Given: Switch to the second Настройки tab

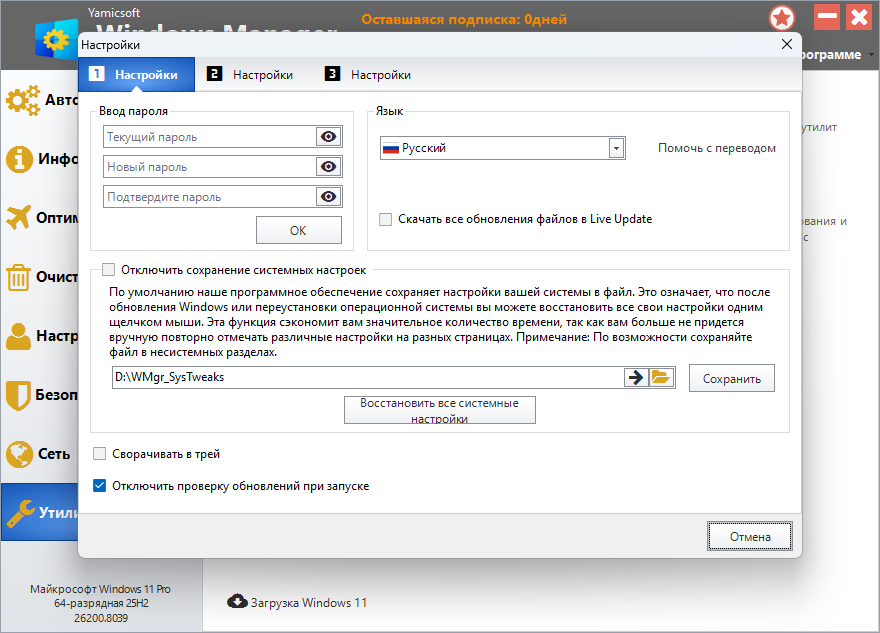Looking at the screenshot, I should pos(251,74).
